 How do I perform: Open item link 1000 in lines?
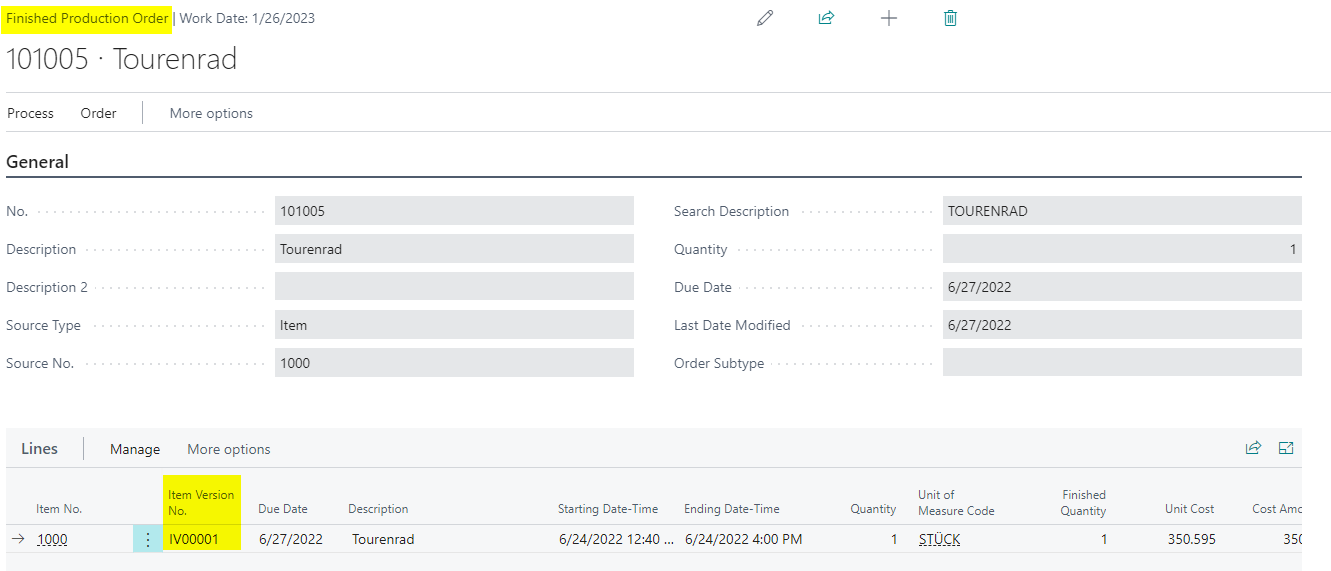tap(52, 539)
